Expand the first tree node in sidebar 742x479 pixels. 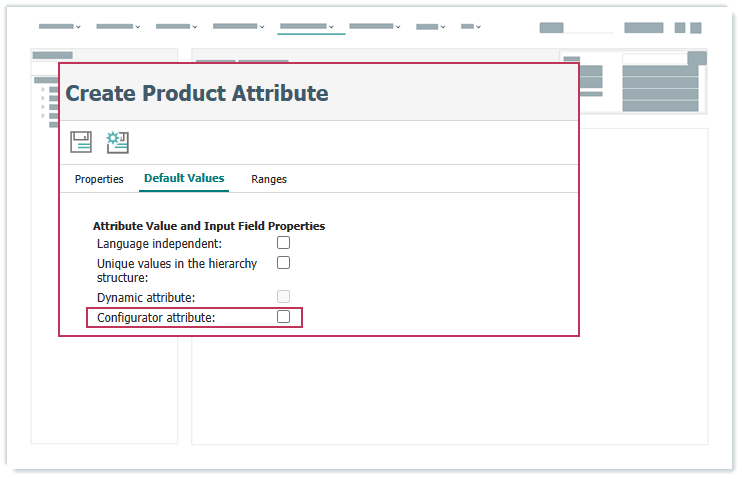click(43, 89)
